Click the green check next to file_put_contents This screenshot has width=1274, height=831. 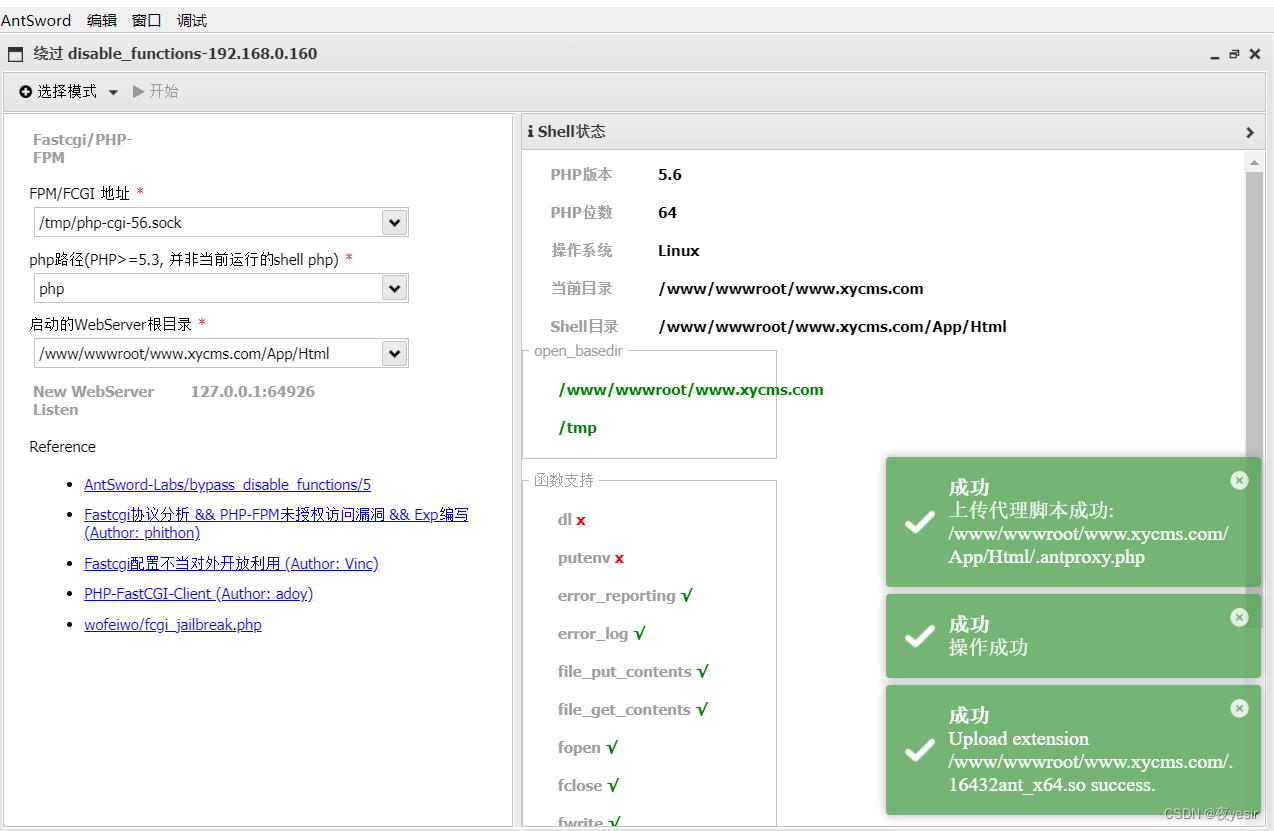[x=703, y=671]
